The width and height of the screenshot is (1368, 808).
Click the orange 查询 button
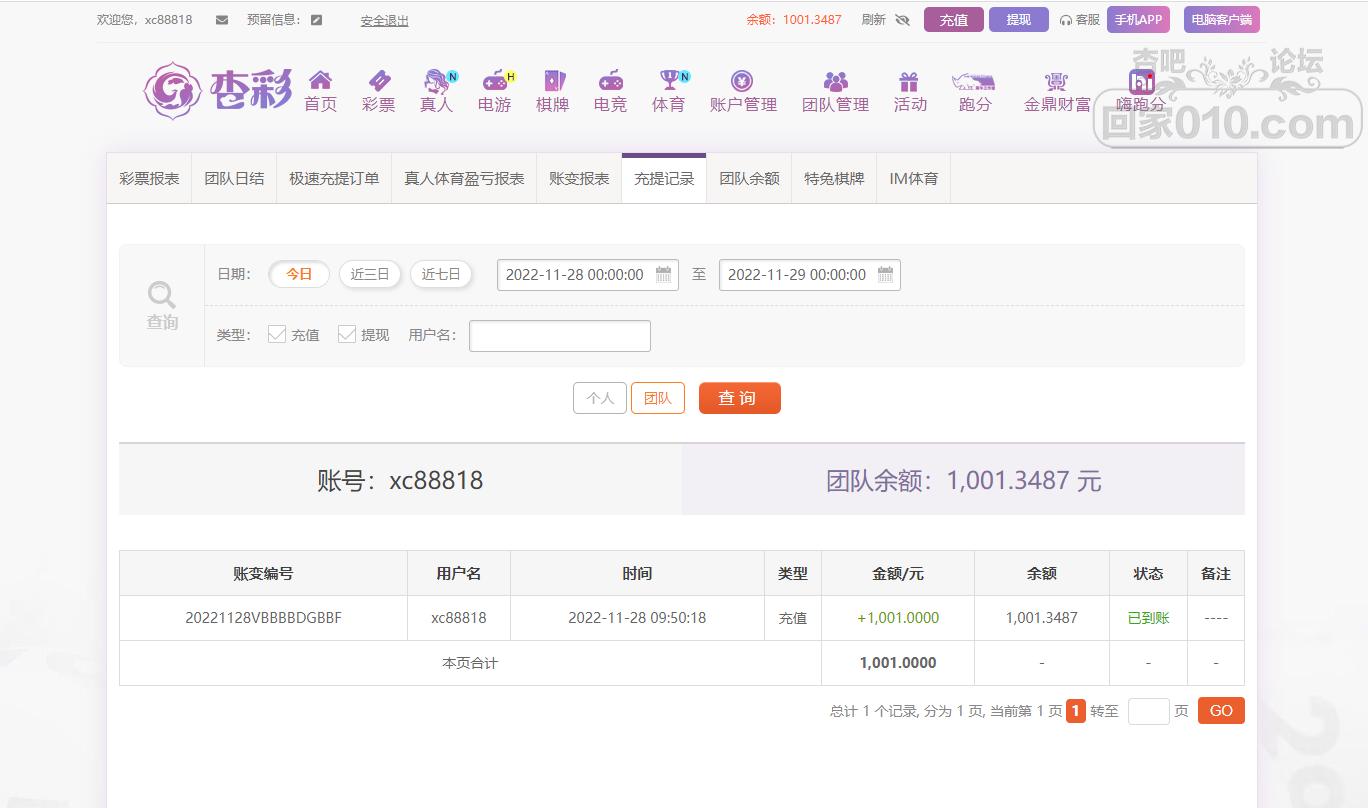pyautogui.click(x=739, y=398)
